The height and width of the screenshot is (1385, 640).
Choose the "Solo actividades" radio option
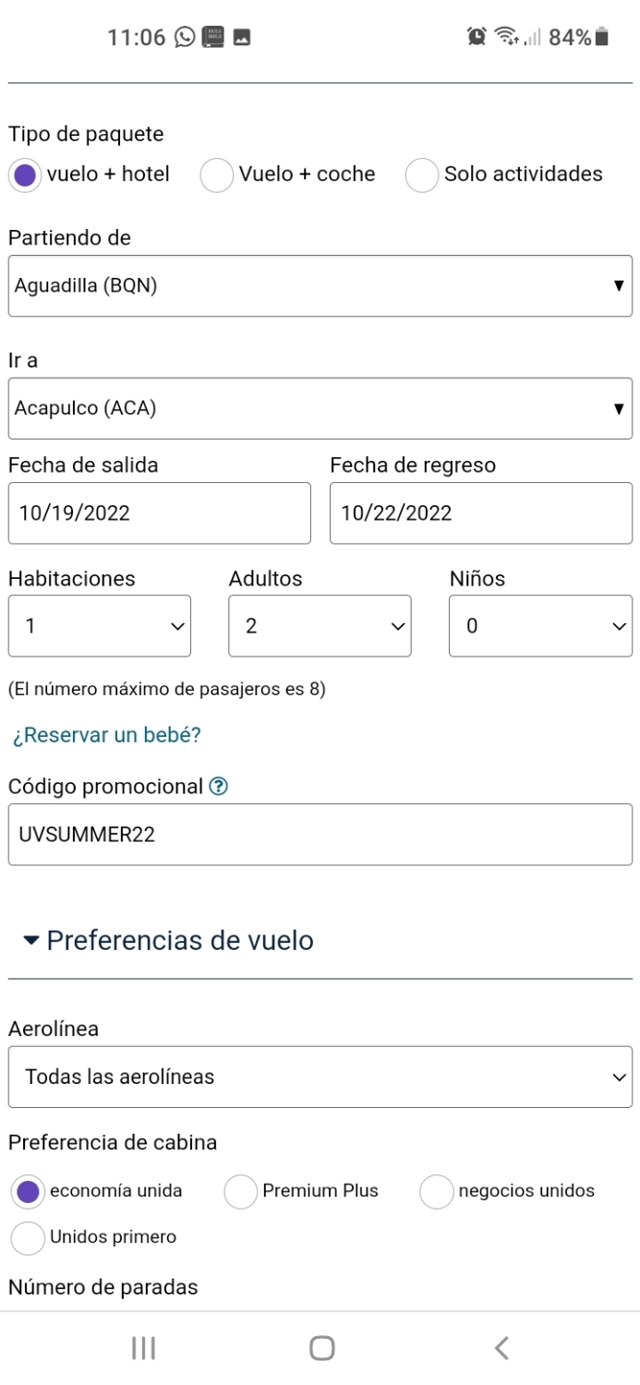click(x=422, y=175)
